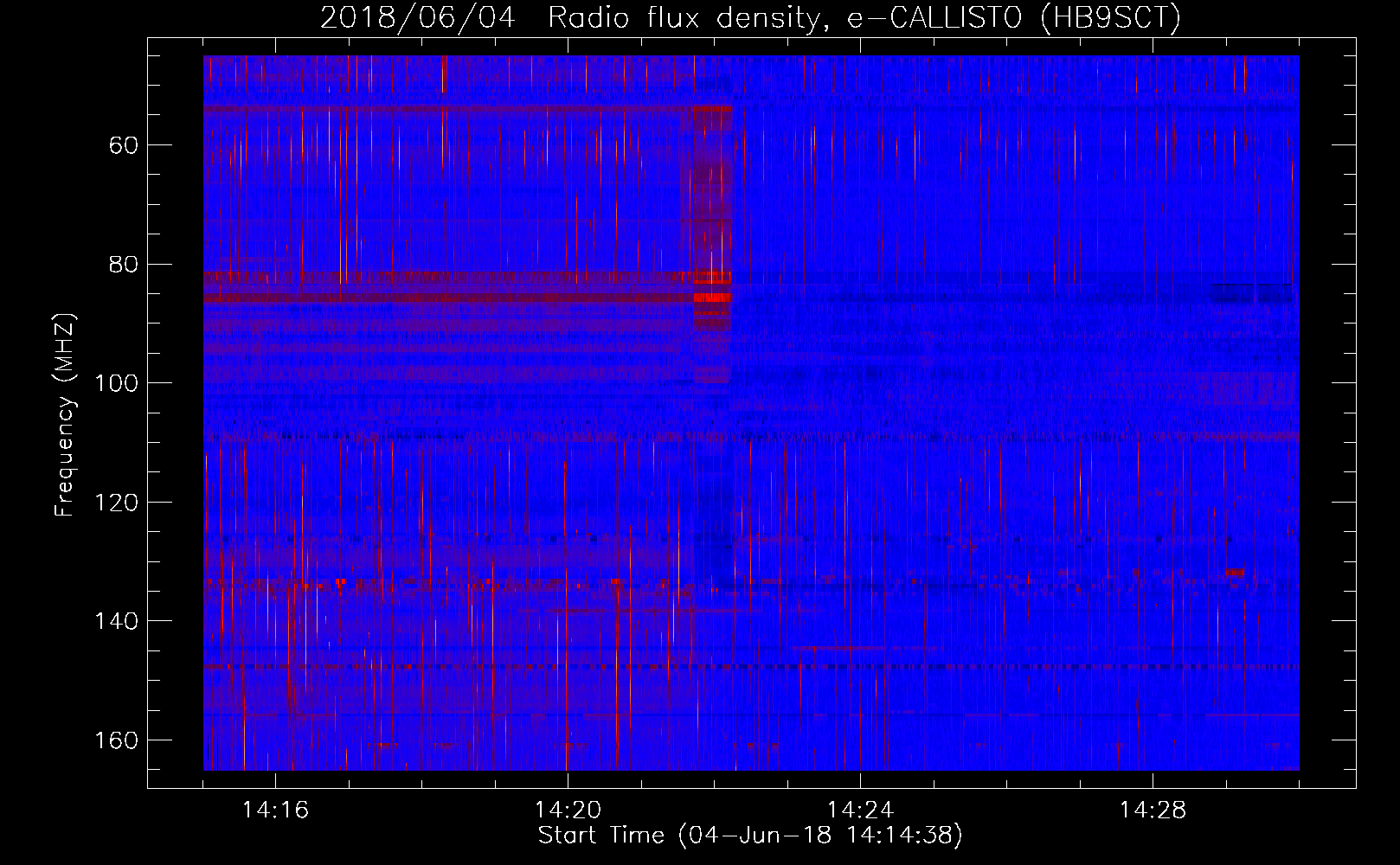This screenshot has height=865, width=1400.
Task: Click the "14:20" time tick label
Action: (568, 811)
